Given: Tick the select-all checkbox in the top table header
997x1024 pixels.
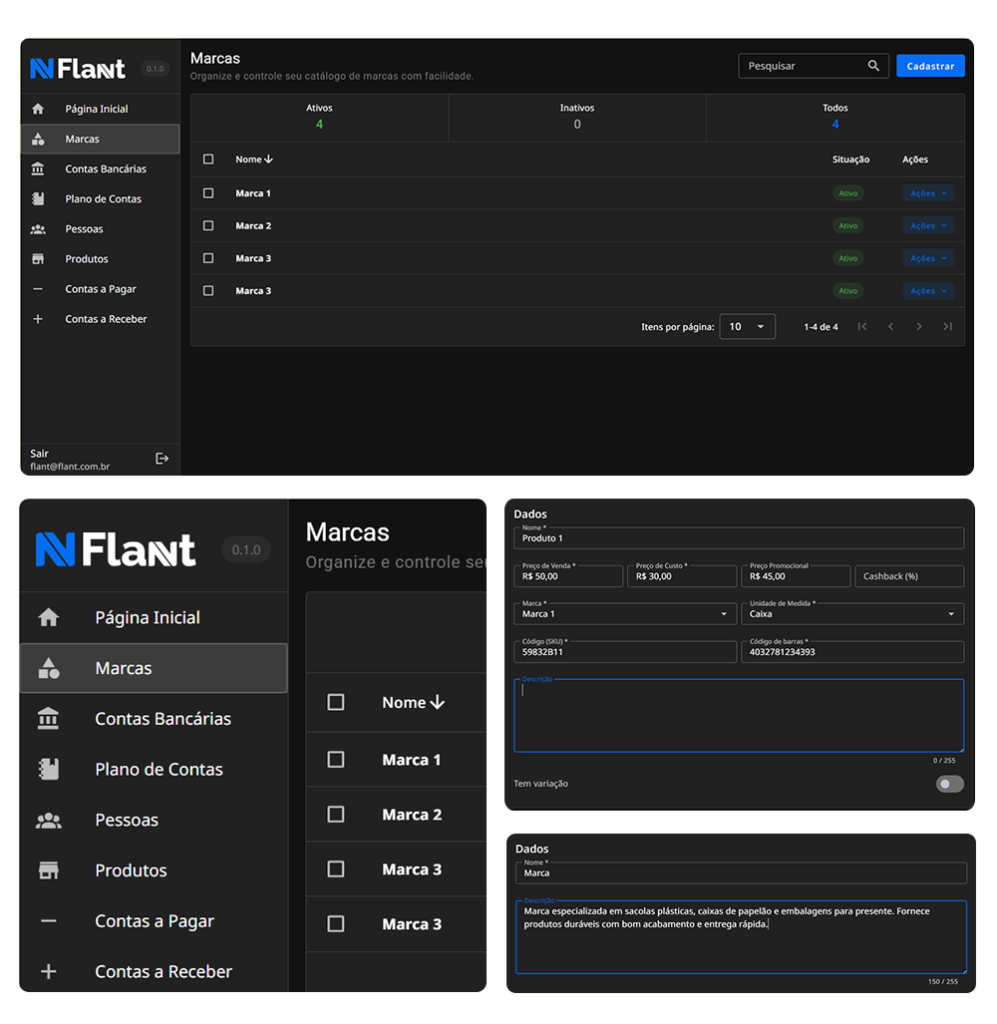Looking at the screenshot, I should click(208, 159).
